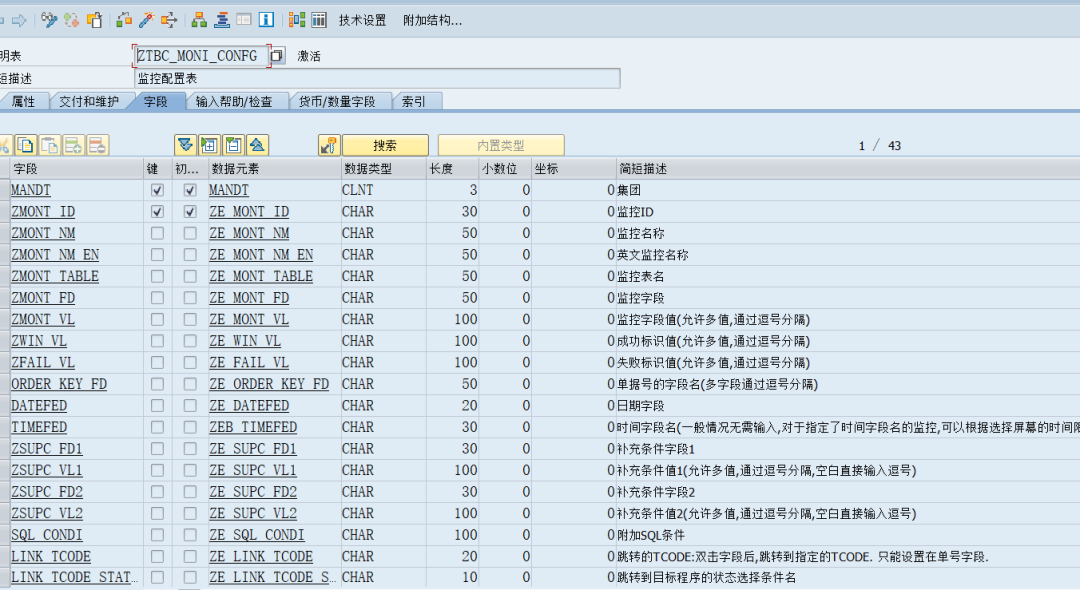Click the 字段 column header
1080x590 pixels.
(x=77, y=169)
